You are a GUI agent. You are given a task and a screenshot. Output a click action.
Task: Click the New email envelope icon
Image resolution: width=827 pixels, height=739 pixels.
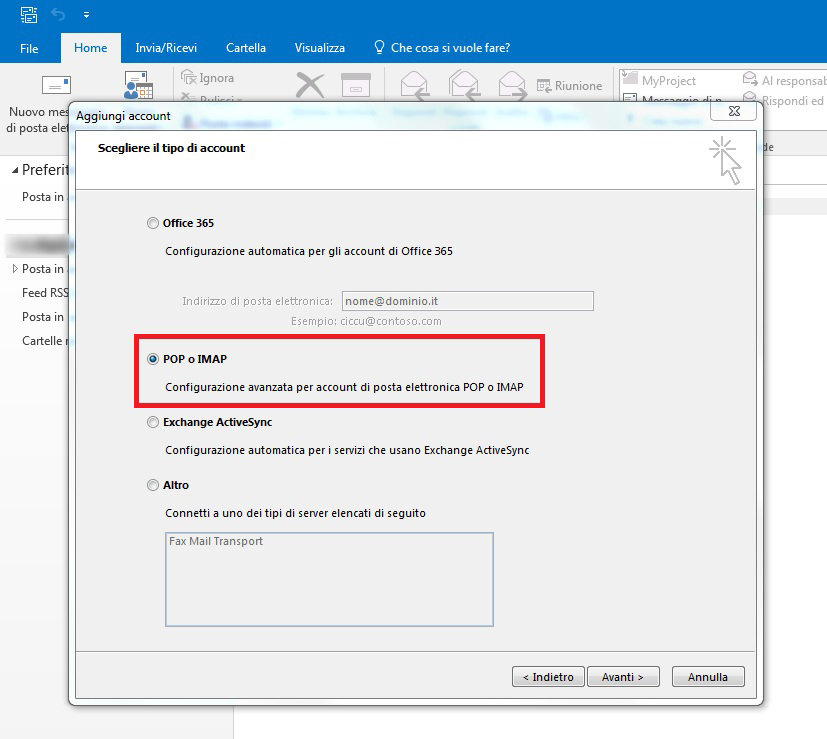tap(55, 85)
